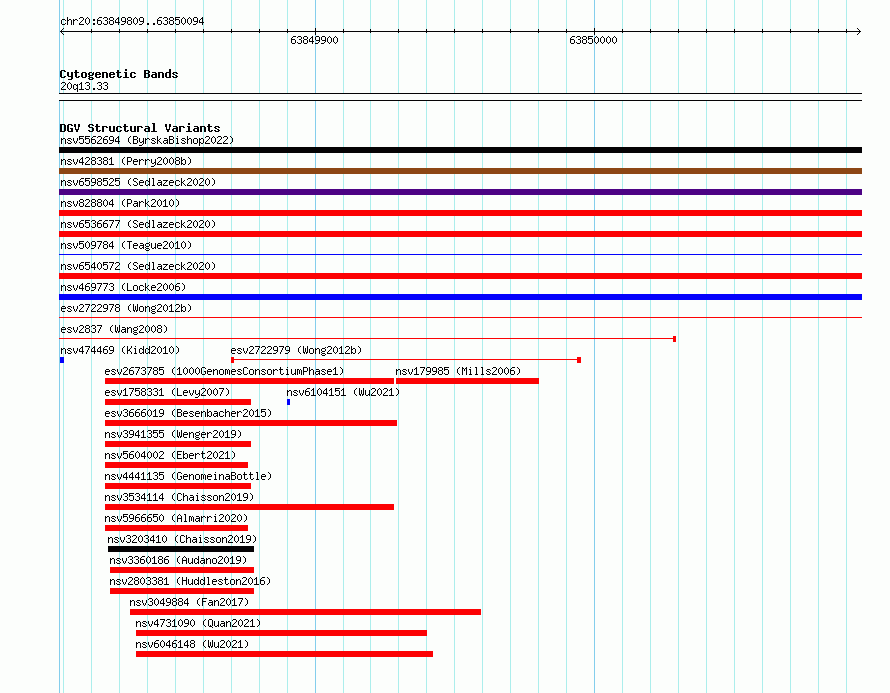The image size is (890, 693).
Task: Select the black nsv5562694 variant bar
Action: [x=460, y=150]
